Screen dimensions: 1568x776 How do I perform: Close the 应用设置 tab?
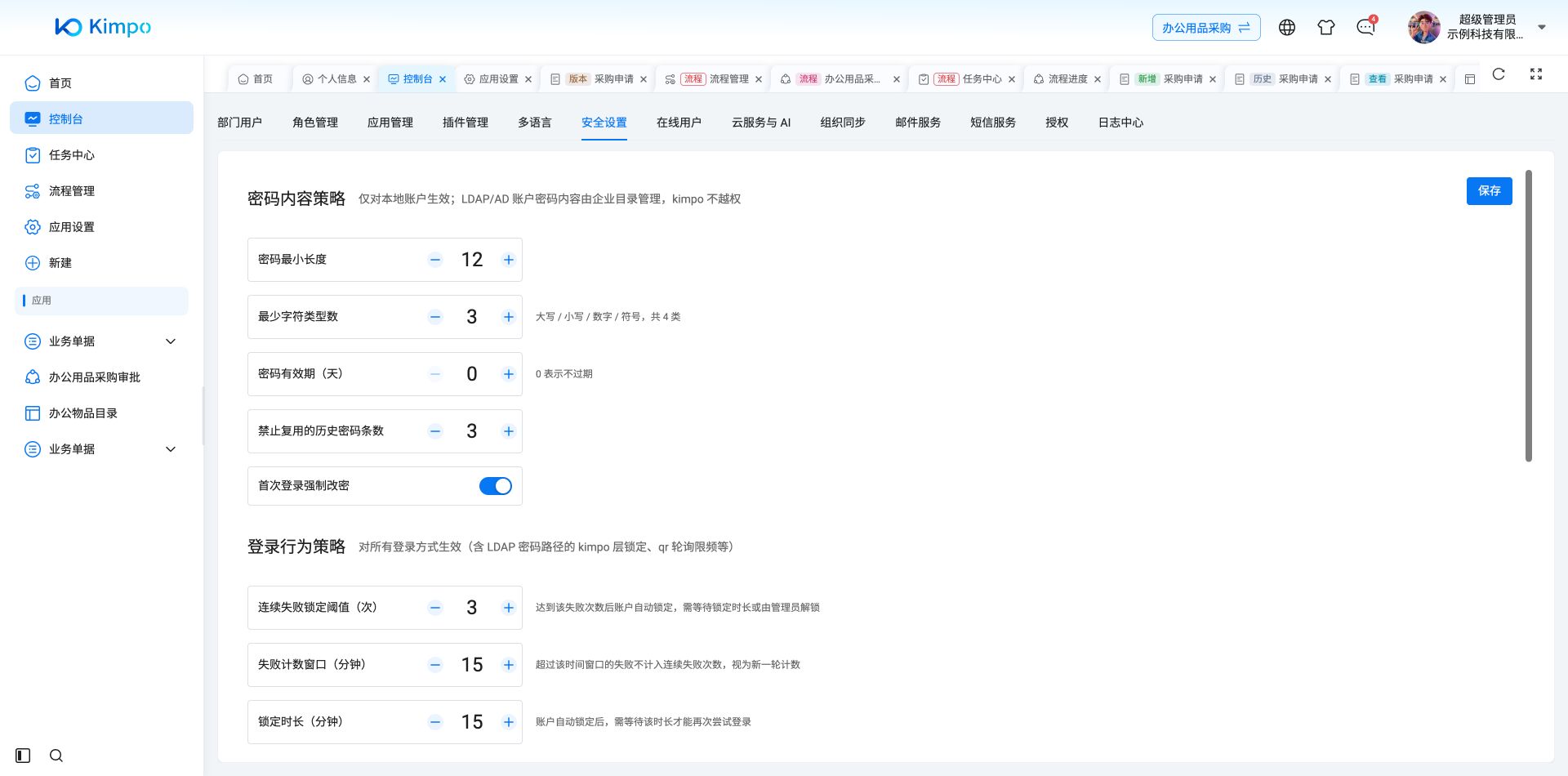click(528, 79)
